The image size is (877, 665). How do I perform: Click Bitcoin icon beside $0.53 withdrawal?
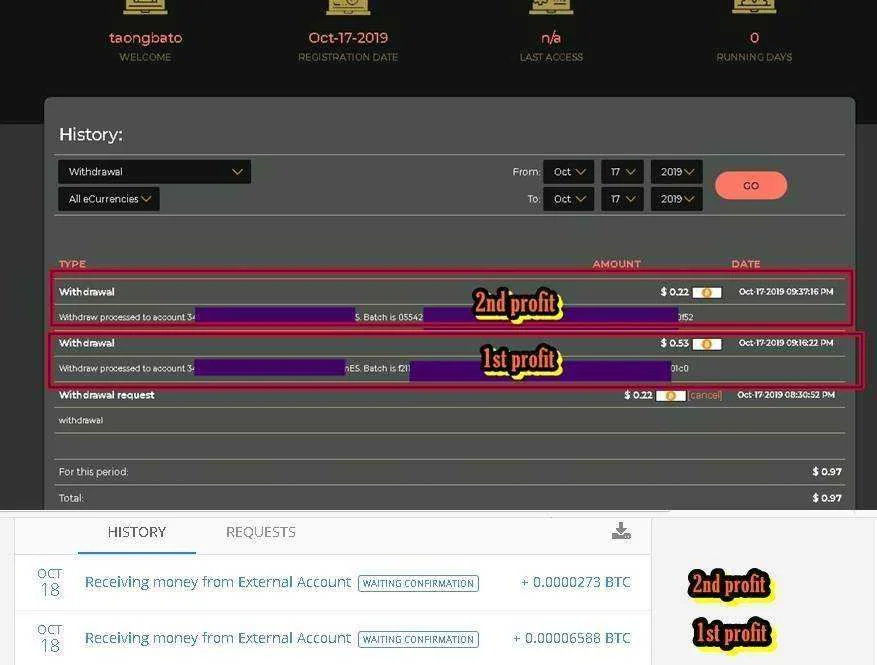pyautogui.click(x=706, y=344)
